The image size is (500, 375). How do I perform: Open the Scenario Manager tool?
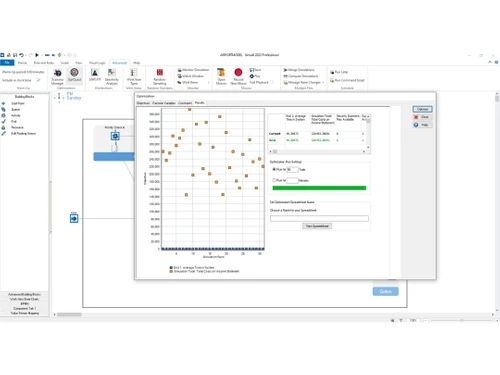point(57,76)
